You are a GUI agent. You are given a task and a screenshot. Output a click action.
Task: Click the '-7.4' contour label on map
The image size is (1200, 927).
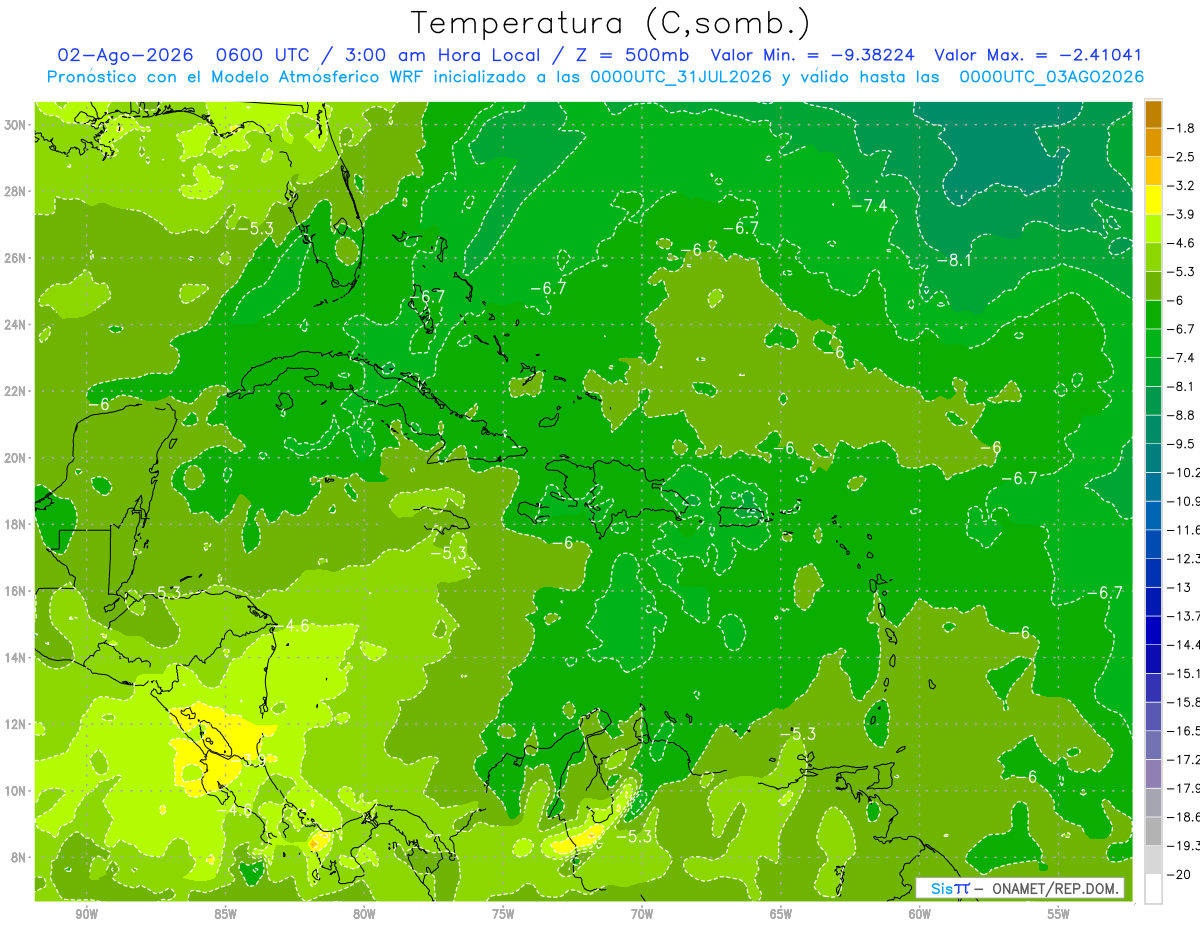point(869,205)
